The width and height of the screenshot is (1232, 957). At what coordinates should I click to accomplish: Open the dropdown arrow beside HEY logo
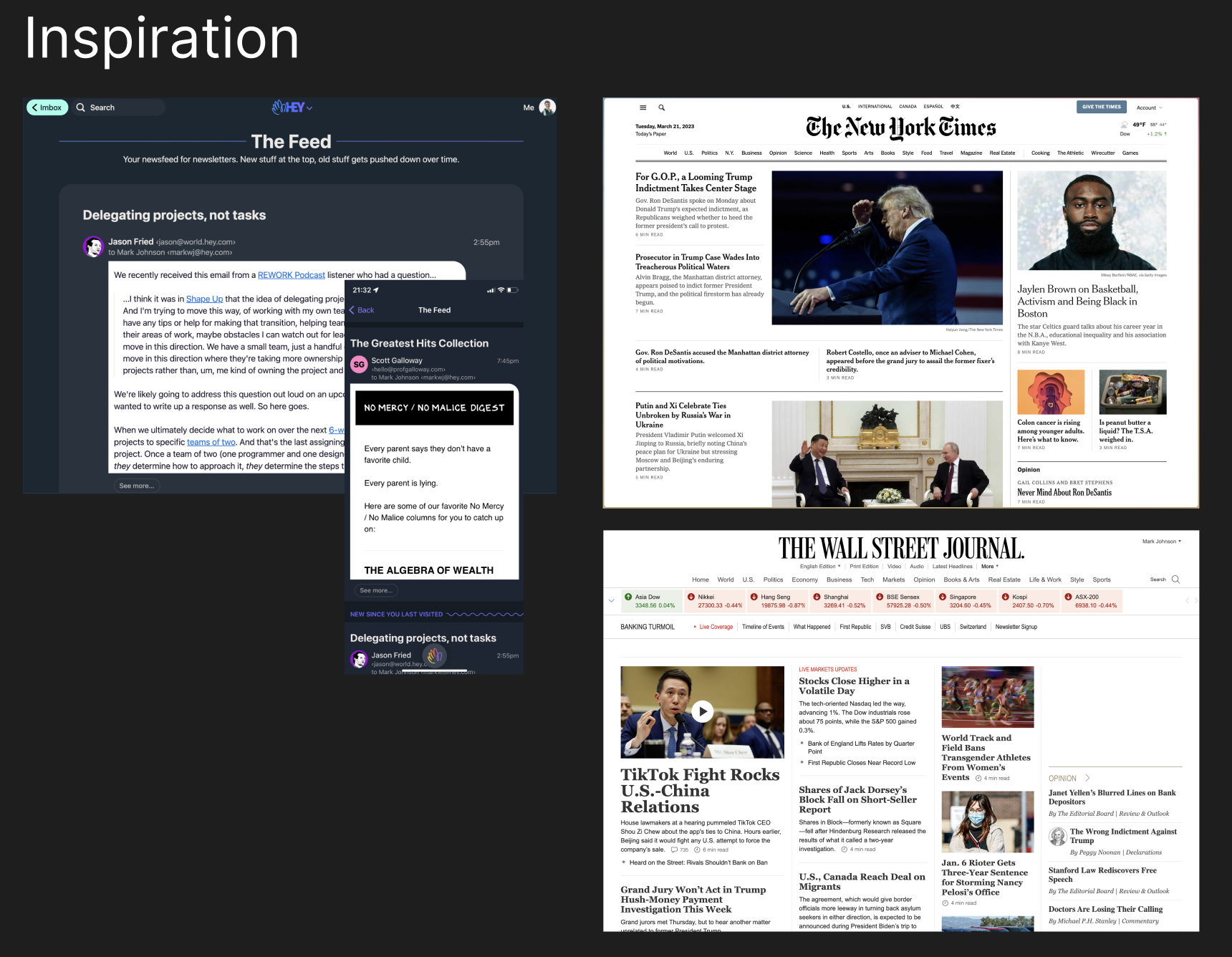coord(309,108)
